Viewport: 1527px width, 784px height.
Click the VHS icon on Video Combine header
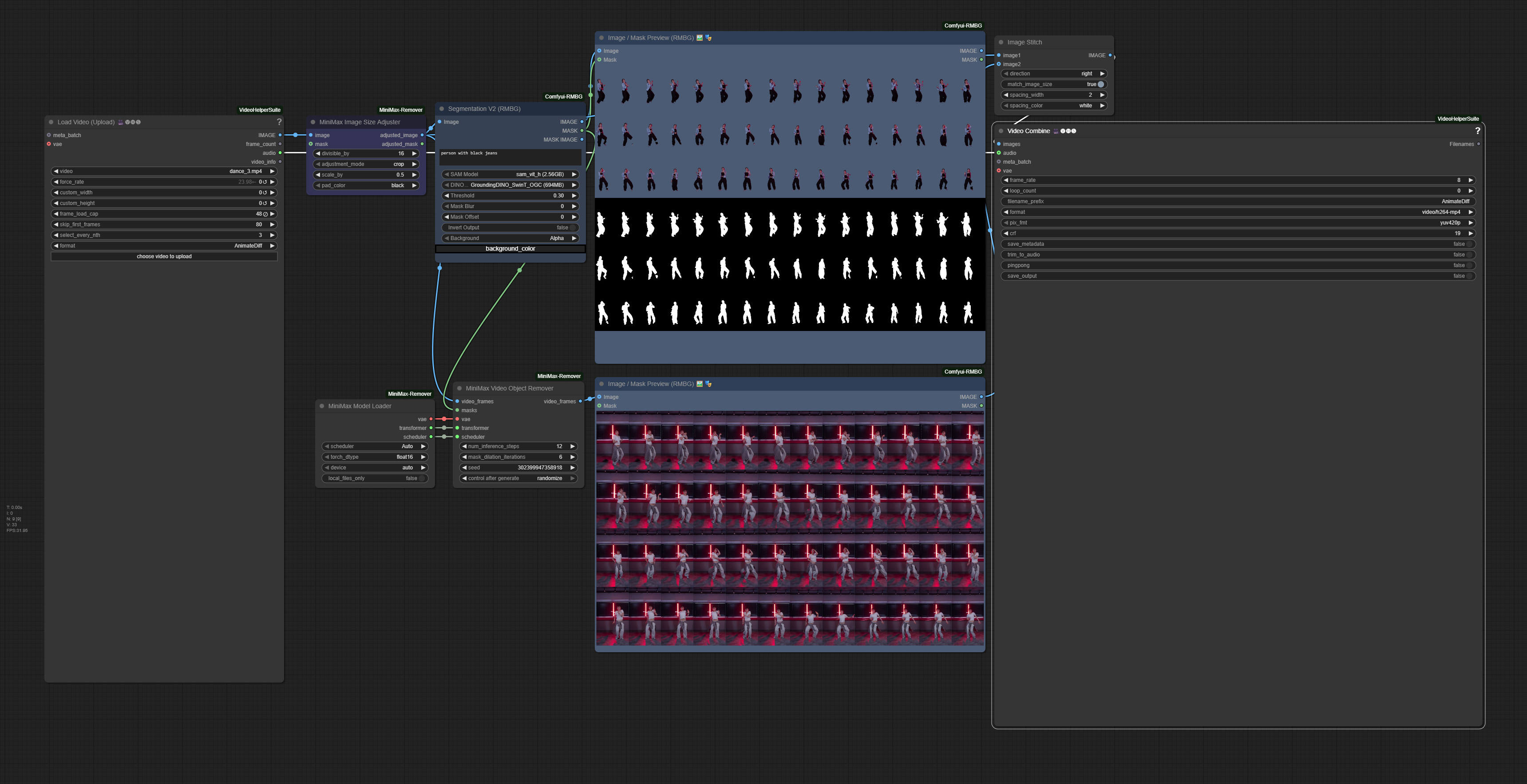click(1068, 131)
